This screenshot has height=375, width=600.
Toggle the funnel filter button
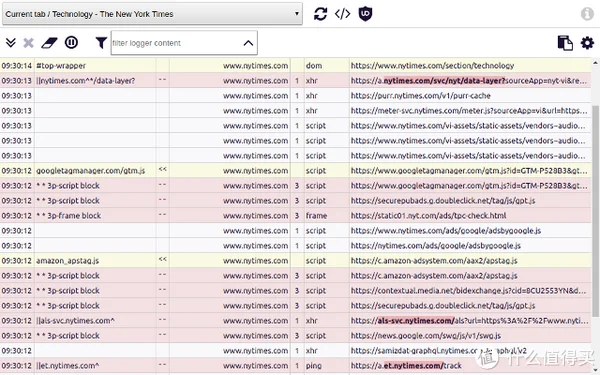[x=101, y=42]
